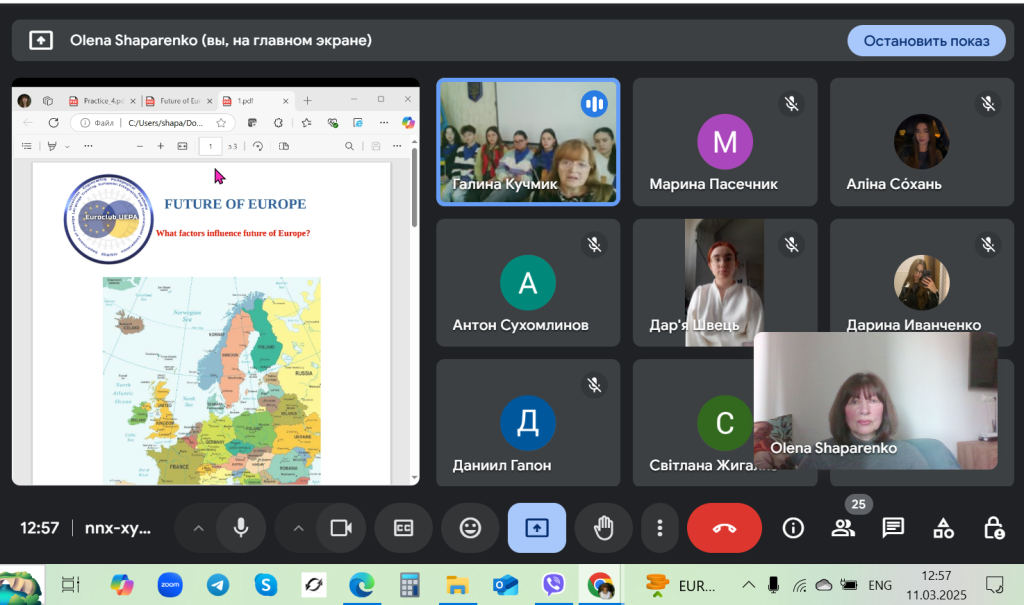Click the Dar'я Швець video tile
1024x605 pixels.
pyautogui.click(x=725, y=282)
